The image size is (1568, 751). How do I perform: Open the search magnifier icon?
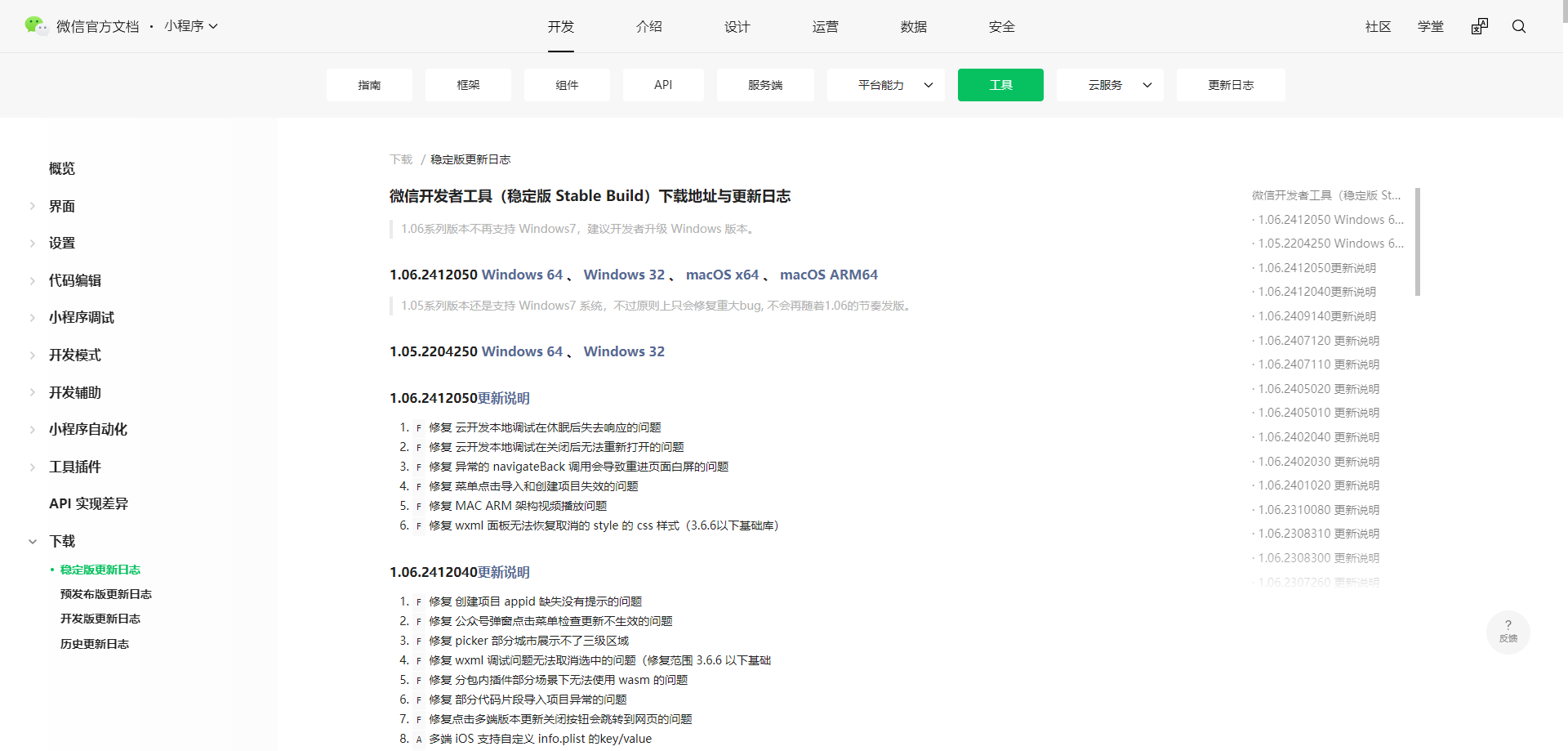tap(1519, 26)
